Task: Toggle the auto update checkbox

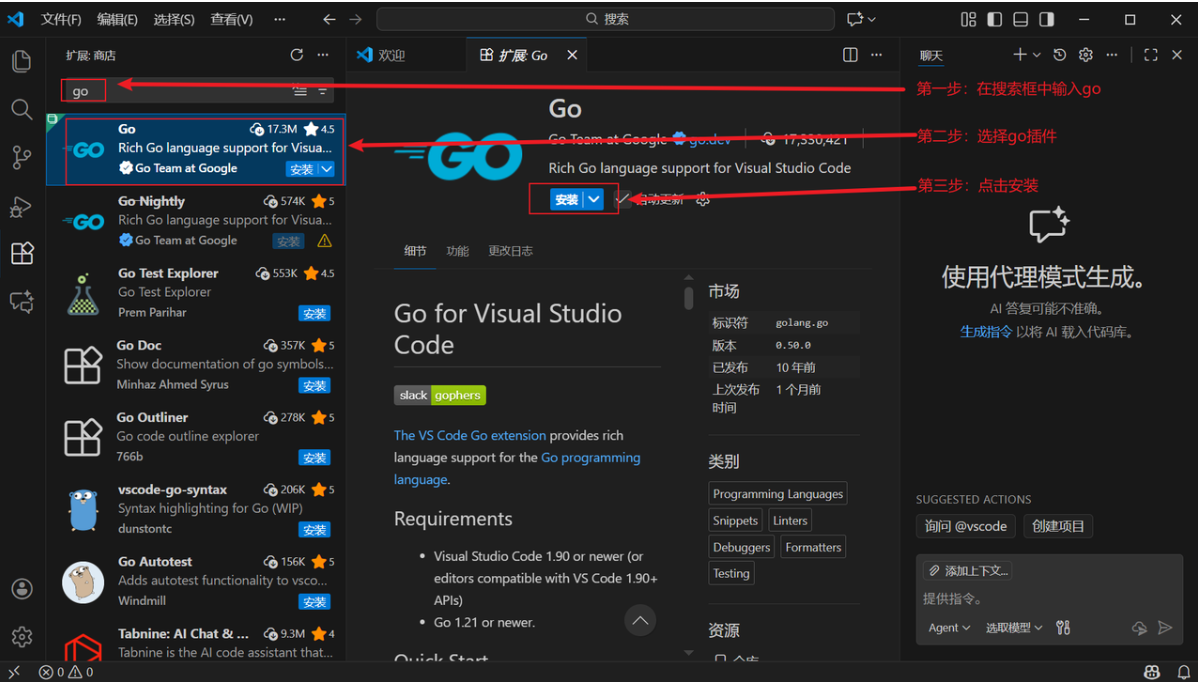Action: tap(623, 199)
